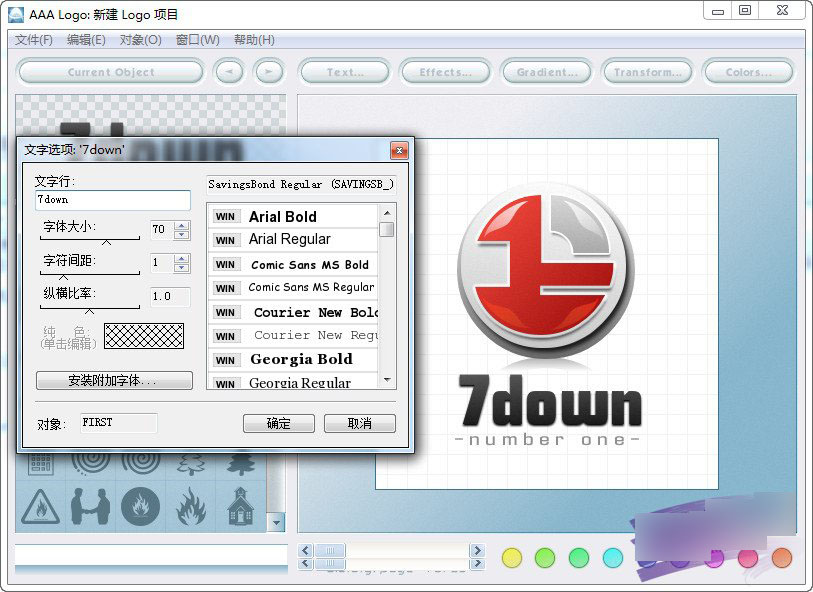Viewport: 813px width, 592px height.
Task: Open the 对象(O) menu
Action: point(141,40)
